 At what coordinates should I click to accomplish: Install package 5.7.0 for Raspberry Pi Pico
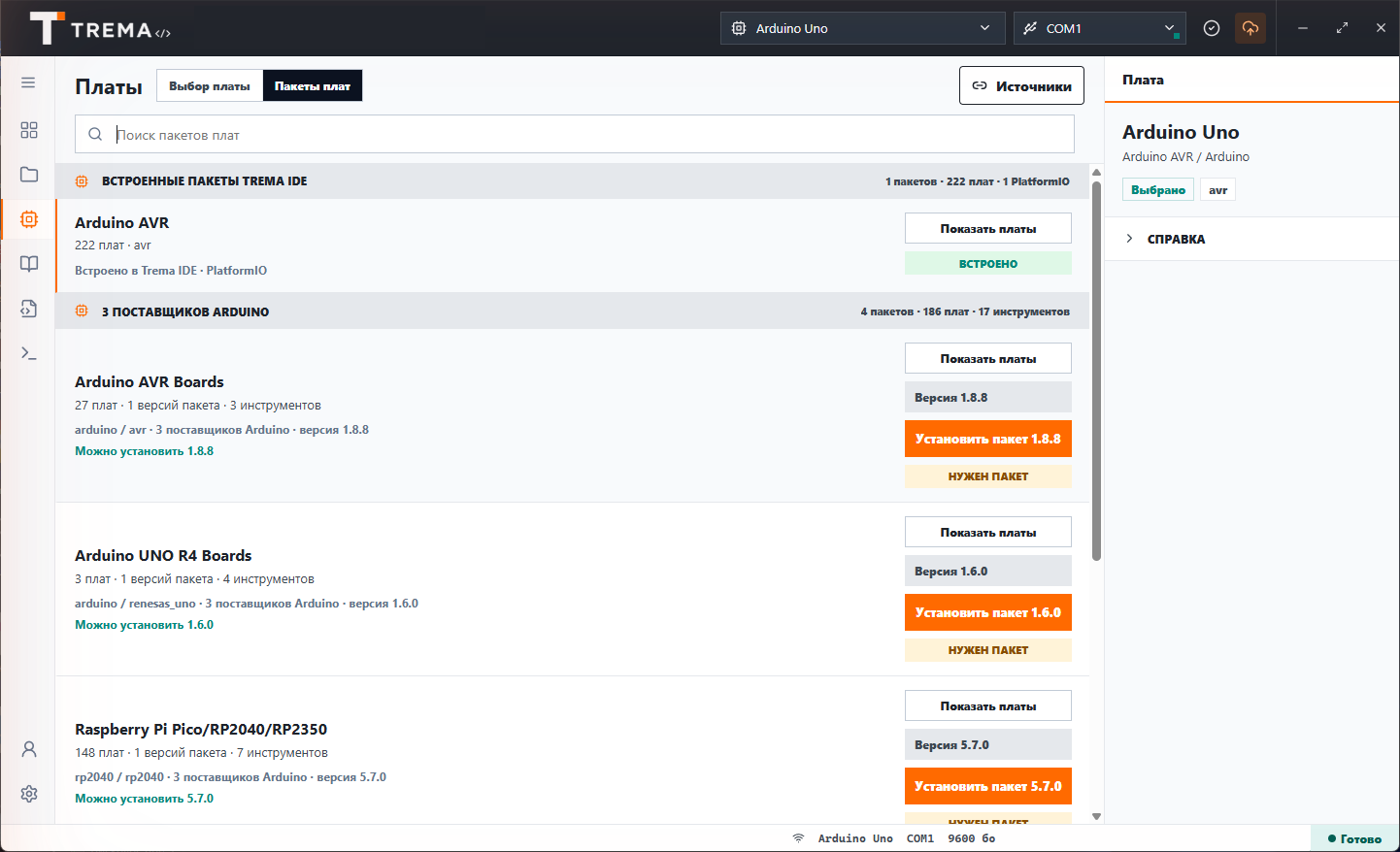coord(988,786)
